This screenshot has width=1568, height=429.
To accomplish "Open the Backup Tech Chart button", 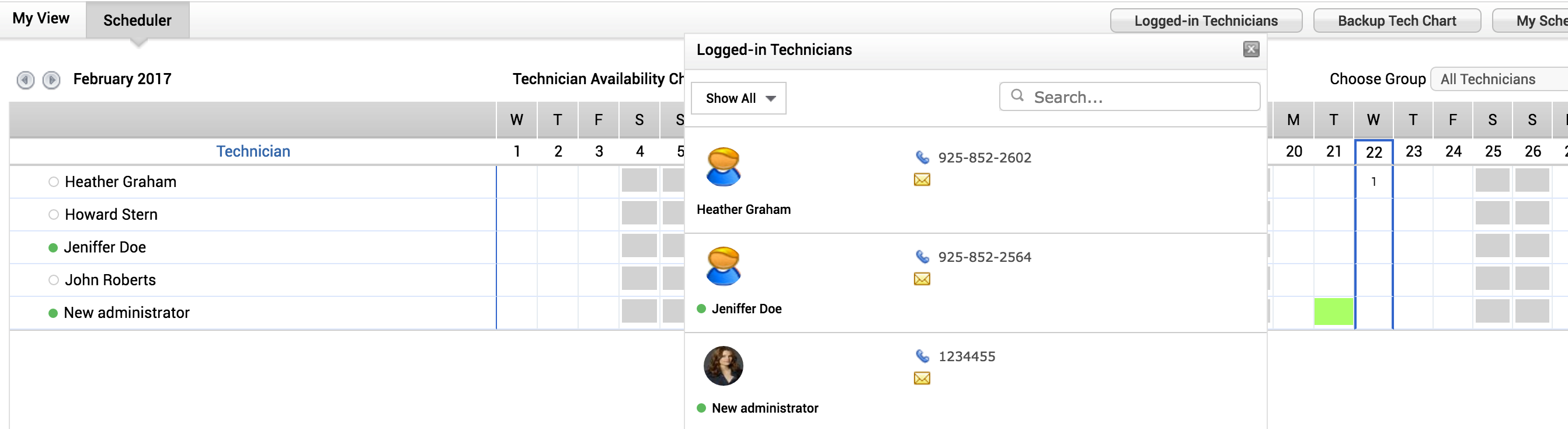I will (1396, 20).
